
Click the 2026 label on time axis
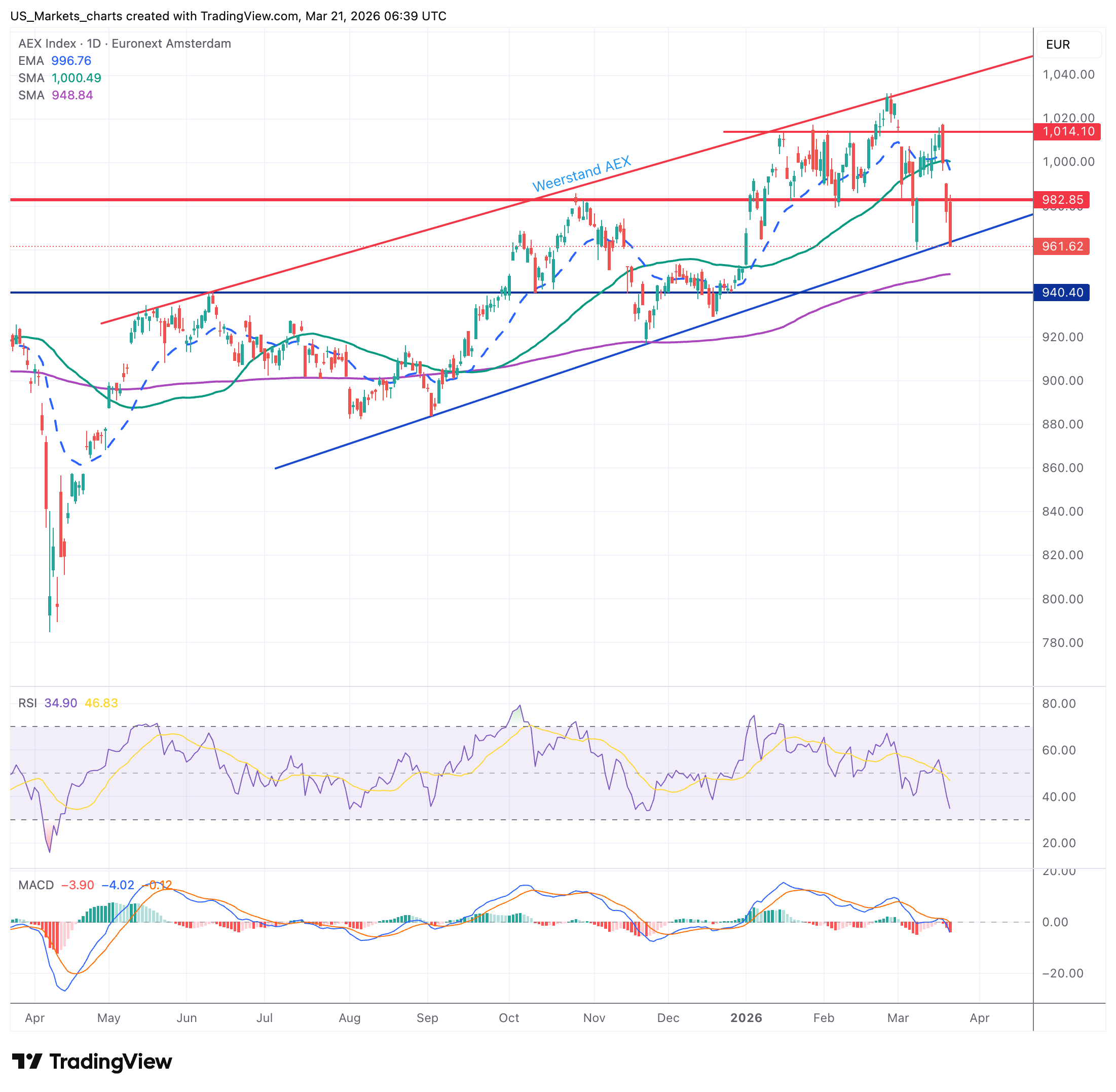click(746, 1018)
